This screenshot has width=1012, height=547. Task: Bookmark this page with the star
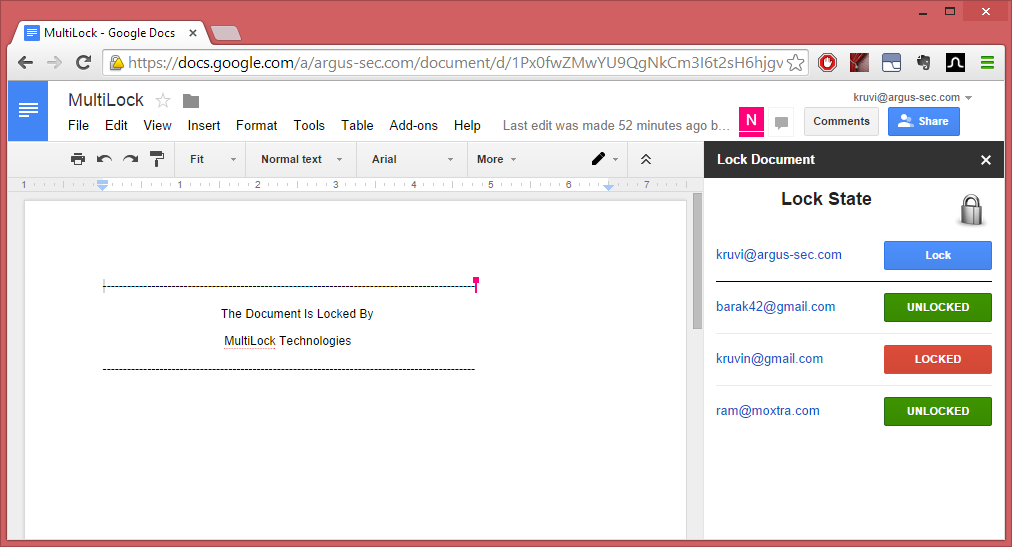tap(796, 63)
